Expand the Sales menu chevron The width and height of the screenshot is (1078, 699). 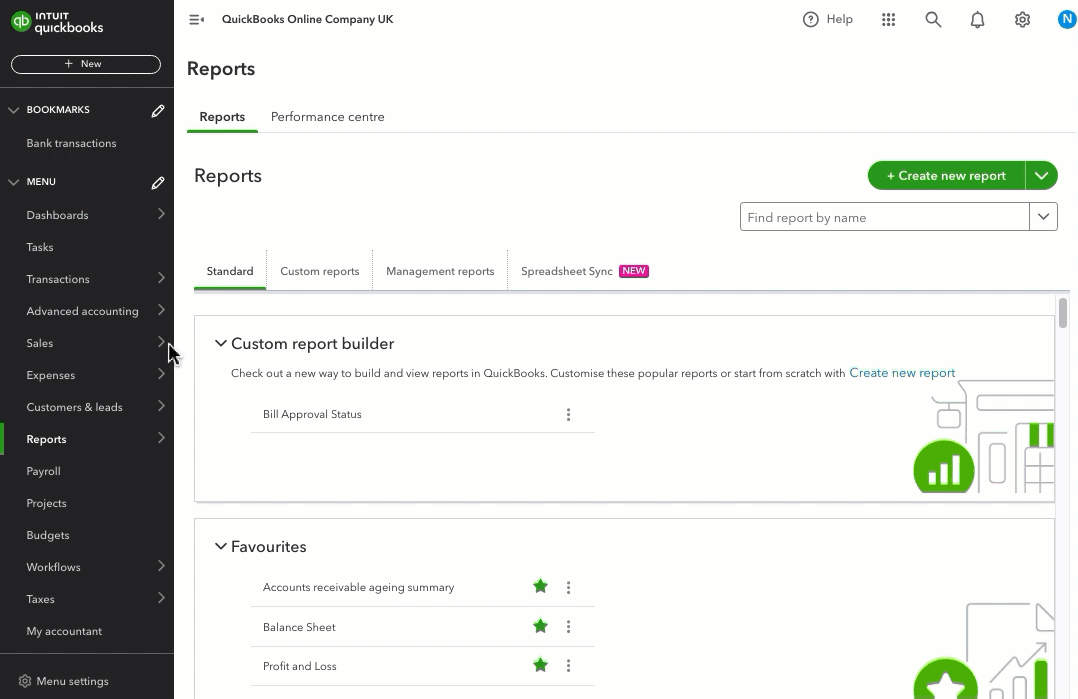point(161,343)
